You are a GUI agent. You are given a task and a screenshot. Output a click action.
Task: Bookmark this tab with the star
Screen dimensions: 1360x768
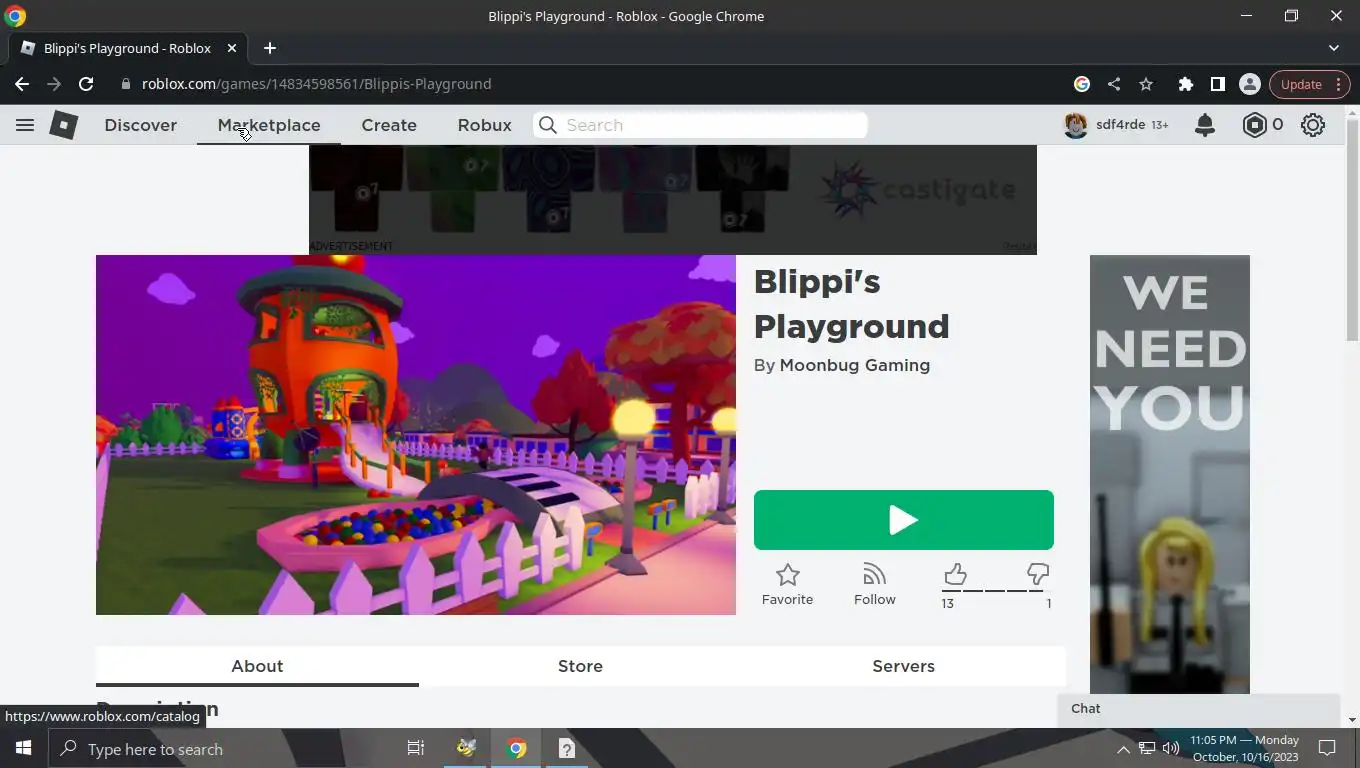(1146, 84)
